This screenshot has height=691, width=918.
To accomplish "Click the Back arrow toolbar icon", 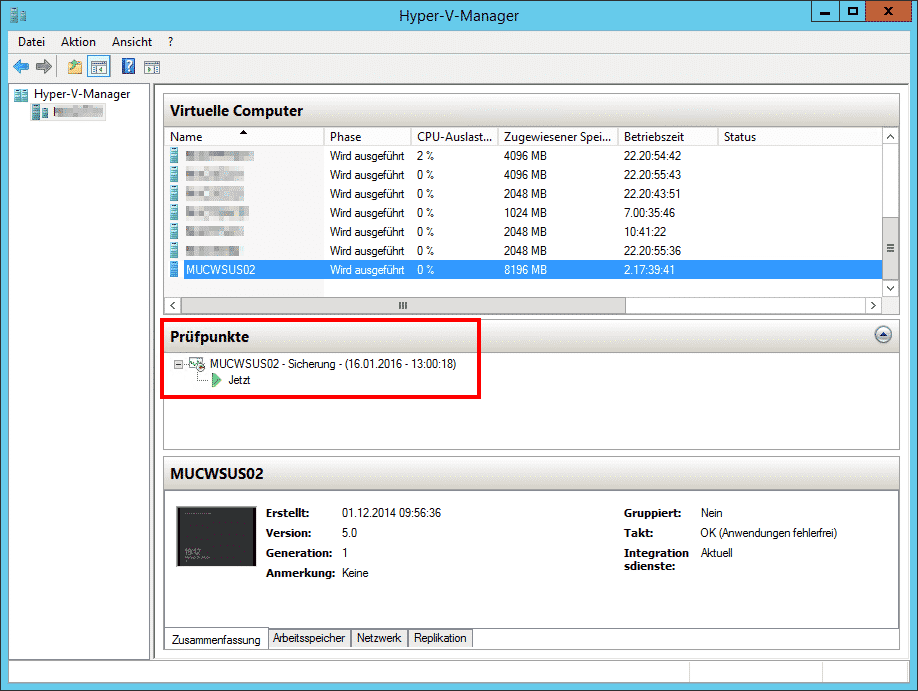I will [x=21, y=67].
